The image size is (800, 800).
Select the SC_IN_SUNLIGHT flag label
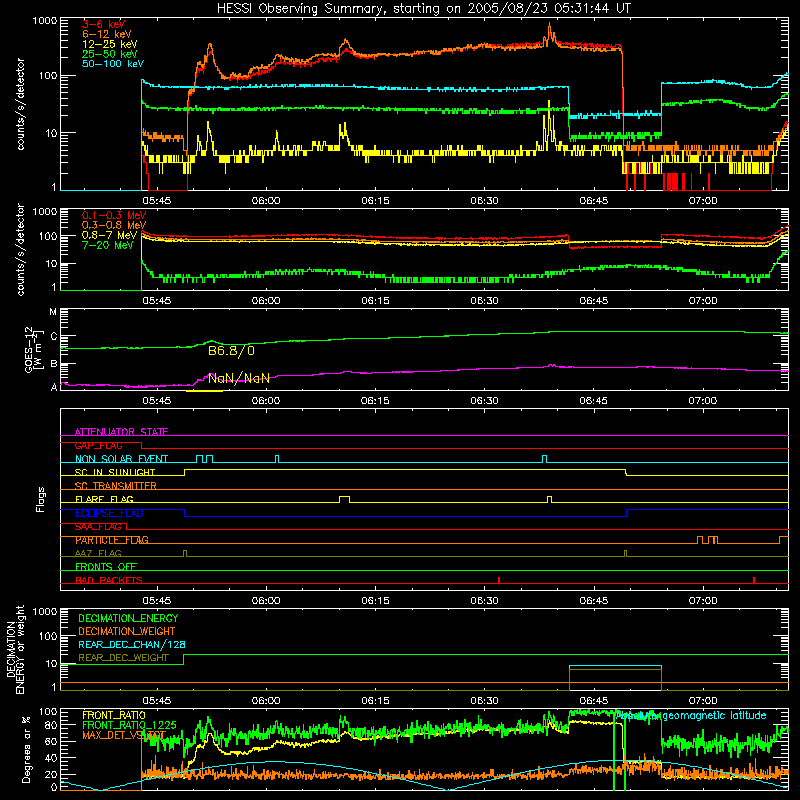(115, 472)
